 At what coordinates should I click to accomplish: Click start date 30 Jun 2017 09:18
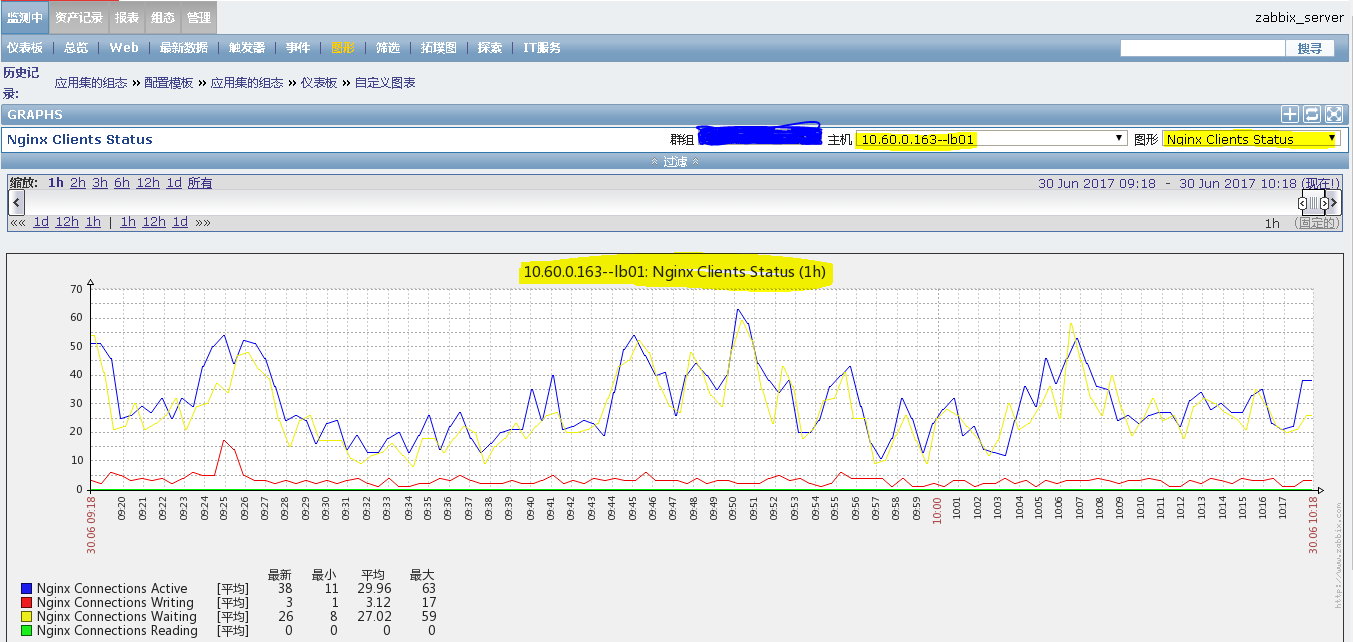[1097, 183]
